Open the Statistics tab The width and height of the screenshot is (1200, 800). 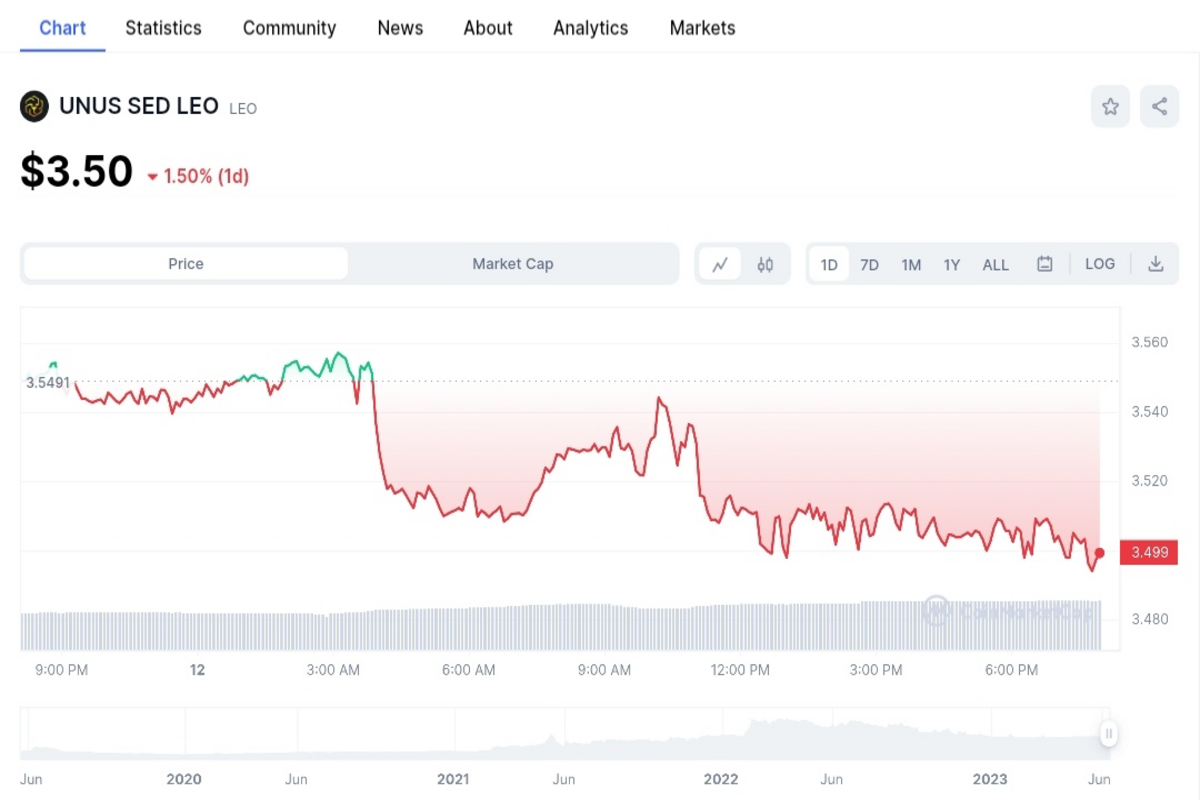pos(163,28)
